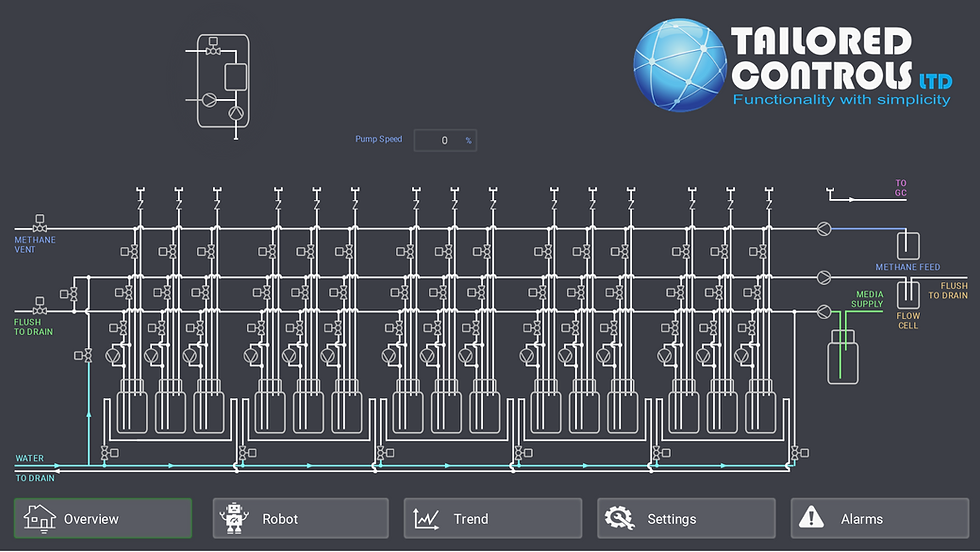980x552 pixels.
Task: Toggle the valve on the cyan water riser
Action: coord(83,355)
